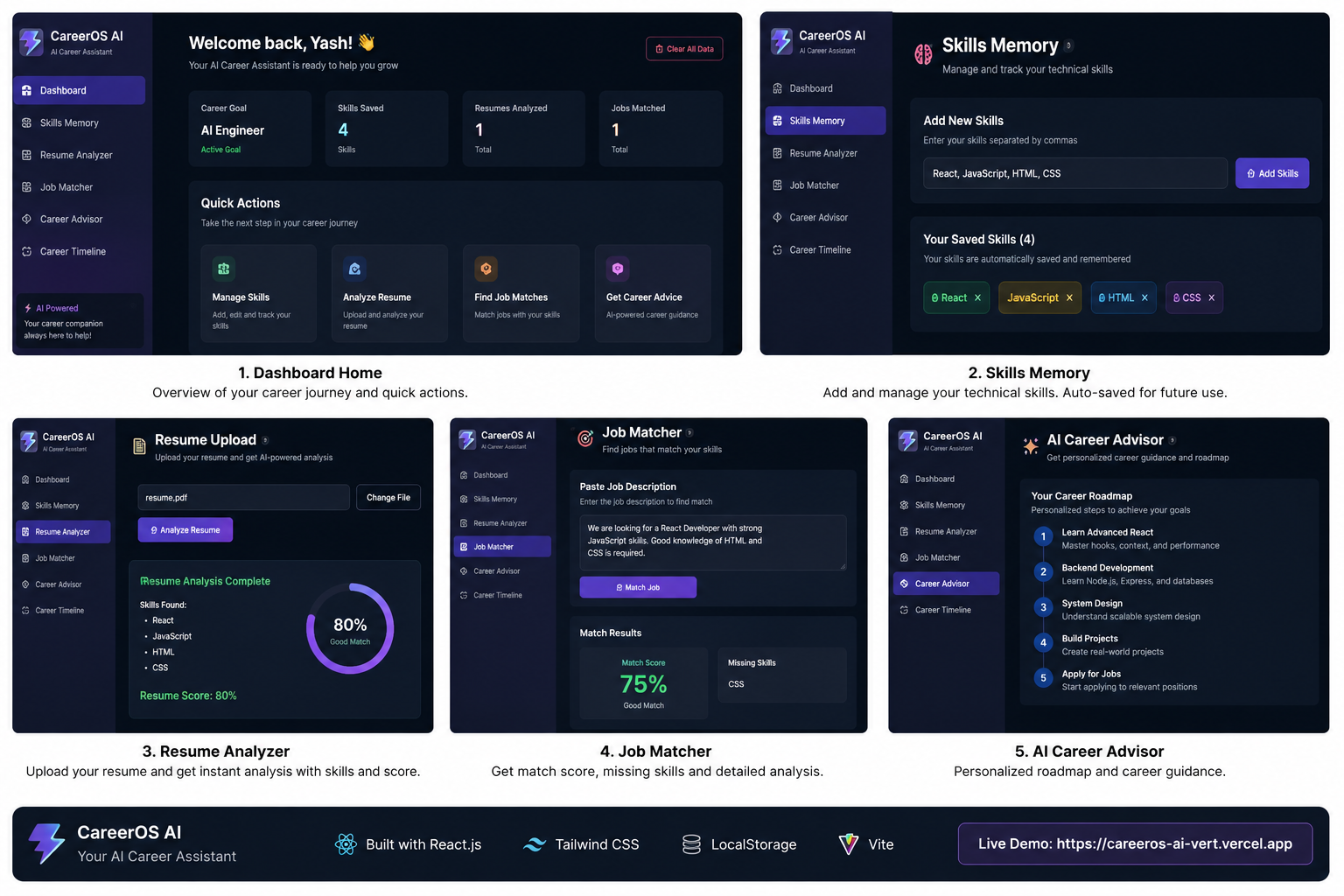
Task: Click the skills input field with React, JavaScript
Action: point(1074,173)
